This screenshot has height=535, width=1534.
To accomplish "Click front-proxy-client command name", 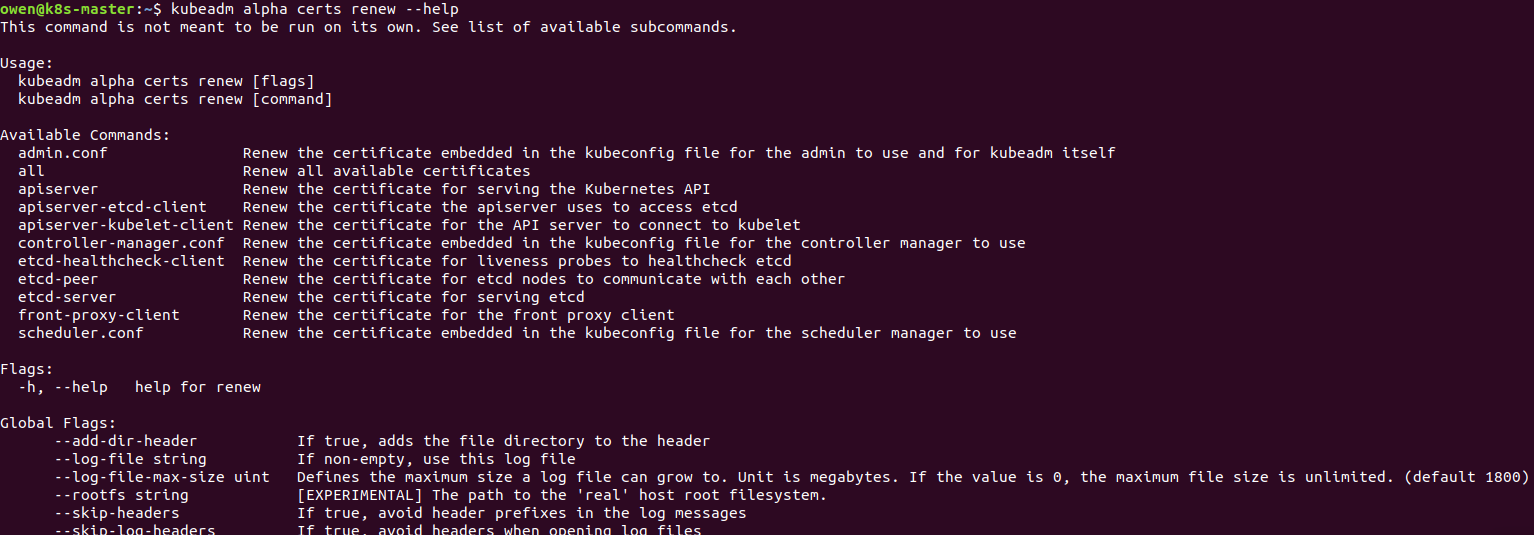I will [x=98, y=315].
